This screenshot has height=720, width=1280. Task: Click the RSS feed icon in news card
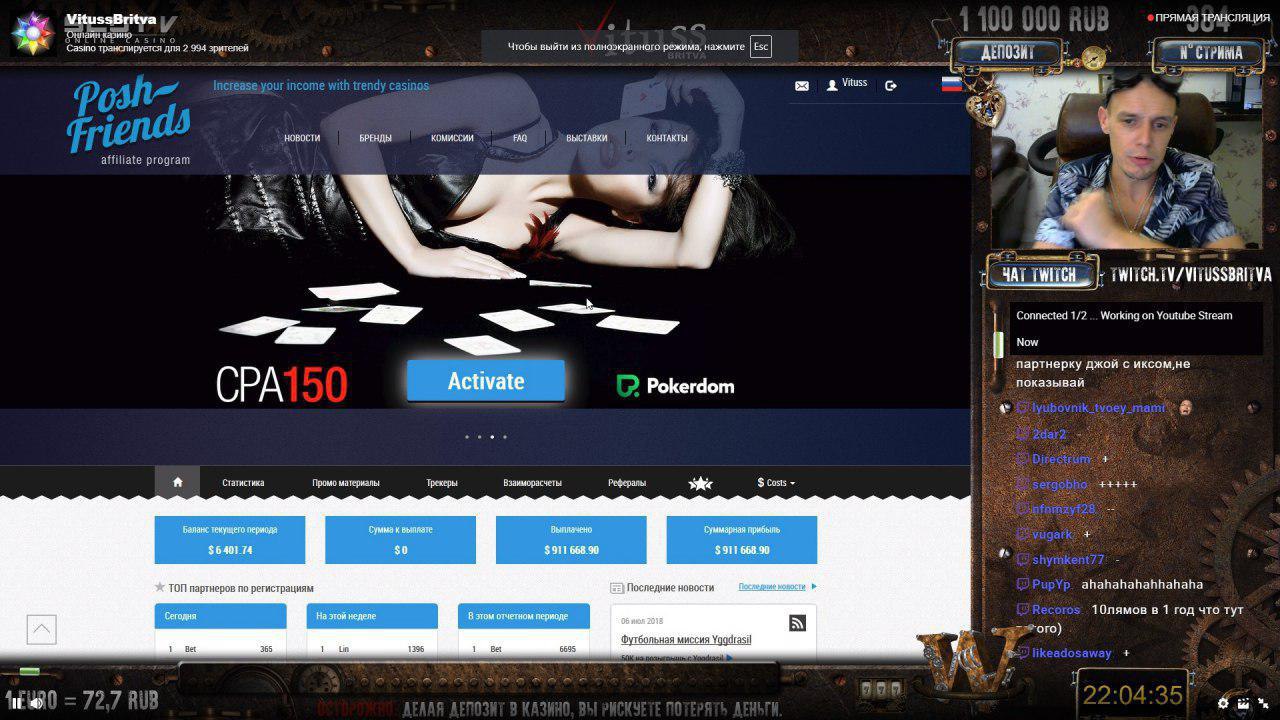pos(797,623)
